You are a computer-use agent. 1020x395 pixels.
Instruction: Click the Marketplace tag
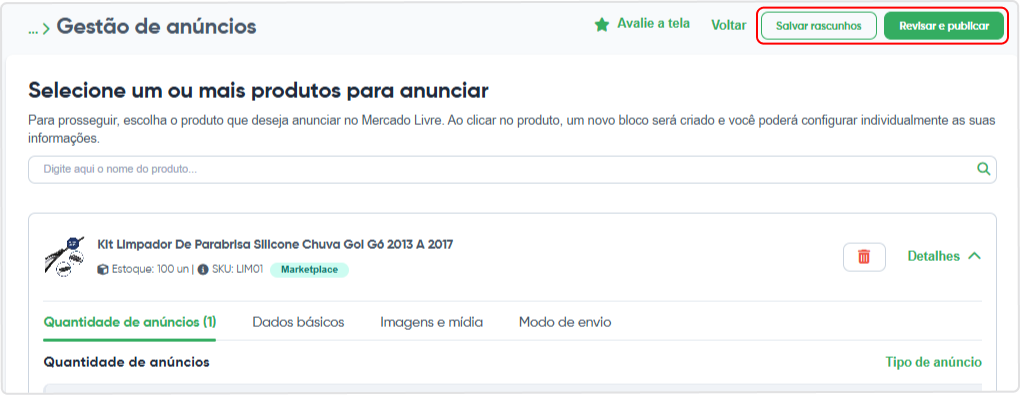309,269
